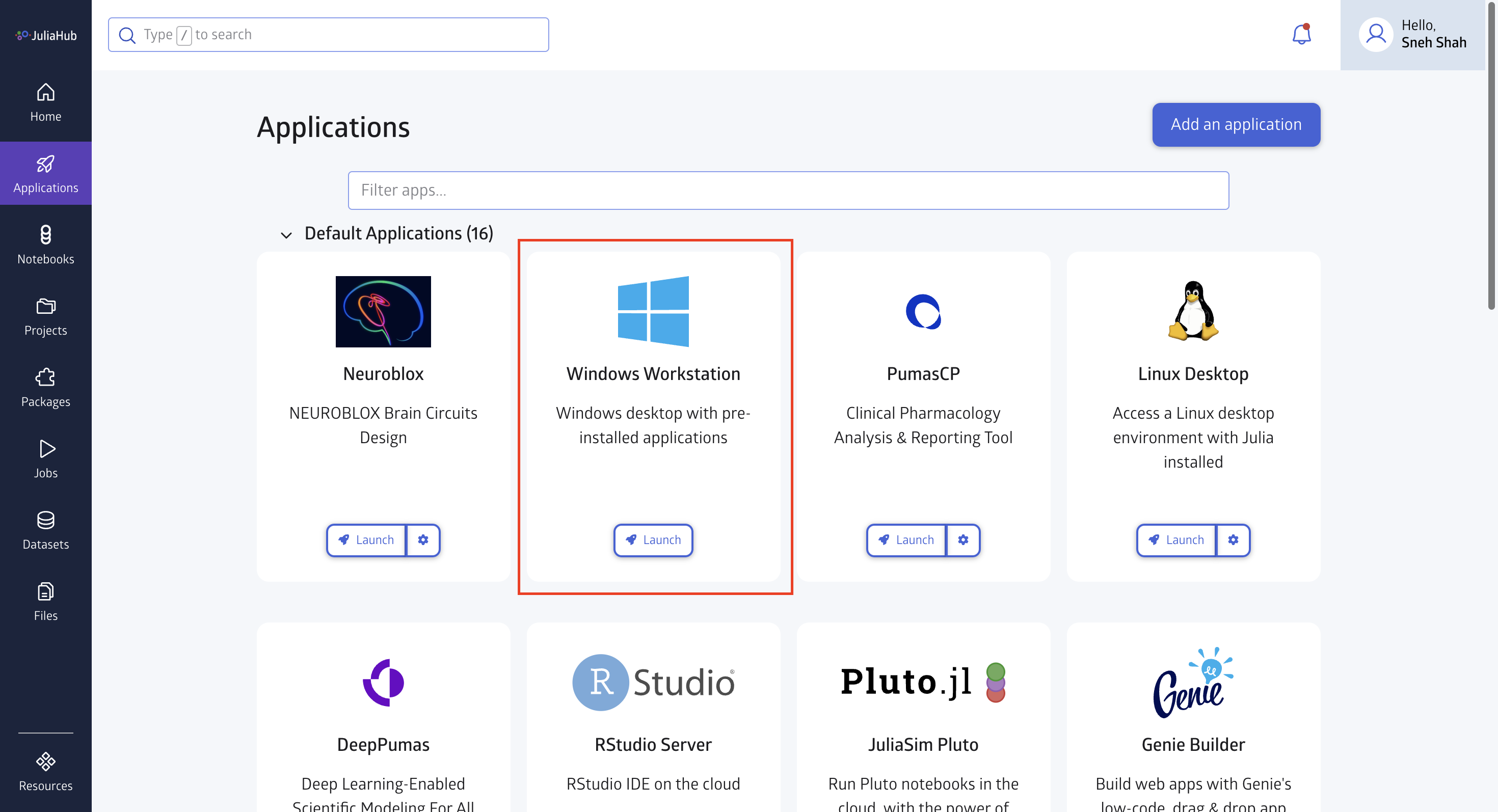Click Default Applications (16) heading
Viewport: 1498px width, 812px height.
click(398, 233)
